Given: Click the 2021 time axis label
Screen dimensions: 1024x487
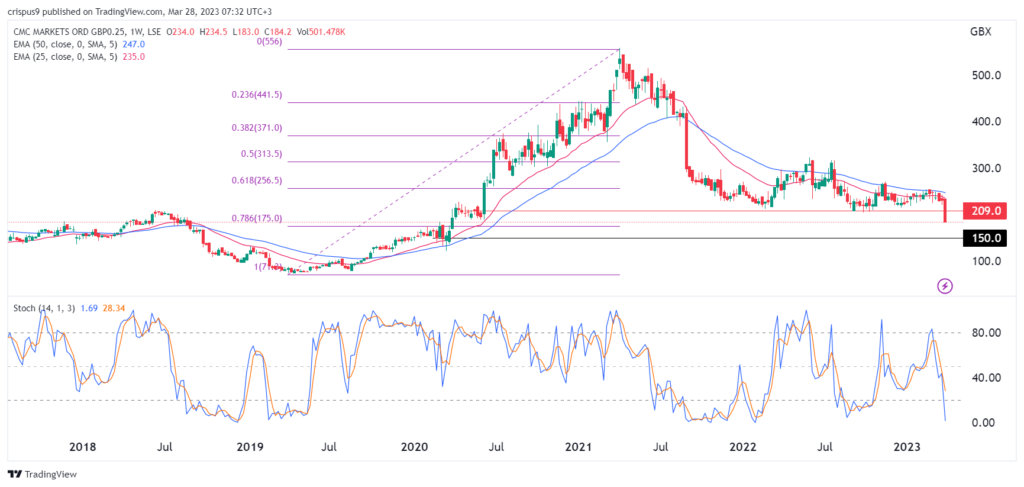Looking at the screenshot, I should click(x=578, y=447).
